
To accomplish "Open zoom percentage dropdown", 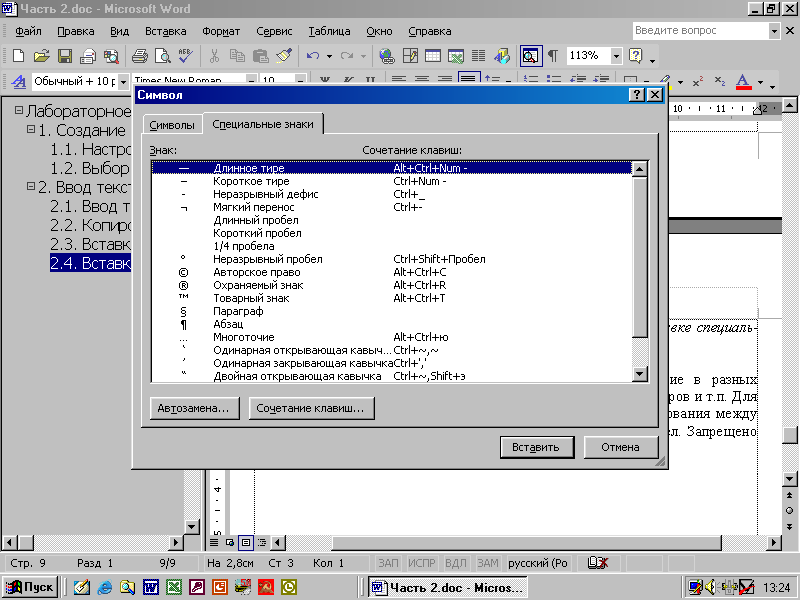I will click(617, 56).
